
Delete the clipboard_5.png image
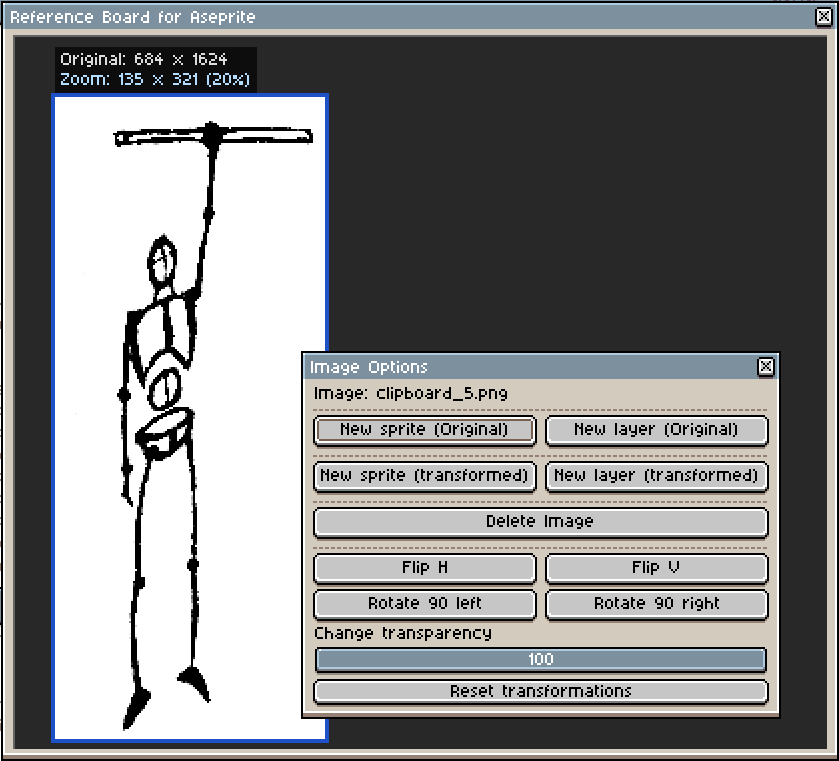tap(540, 522)
